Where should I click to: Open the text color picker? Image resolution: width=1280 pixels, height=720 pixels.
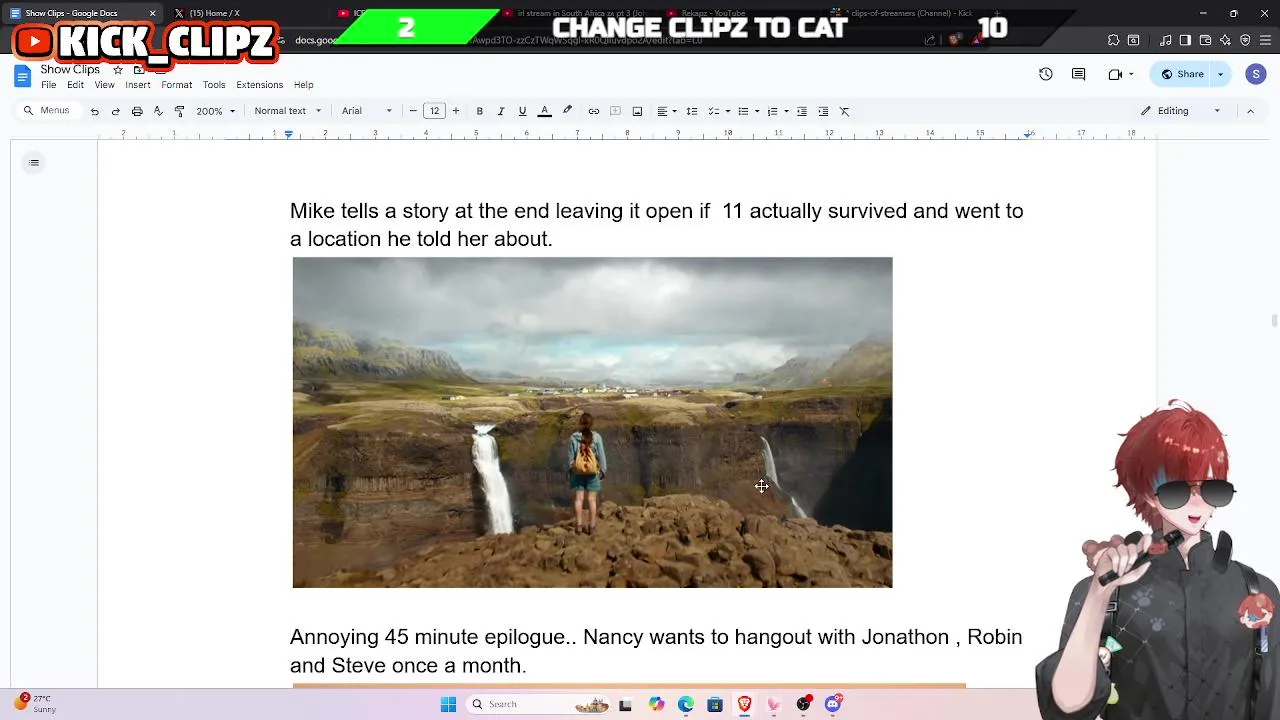(x=544, y=111)
